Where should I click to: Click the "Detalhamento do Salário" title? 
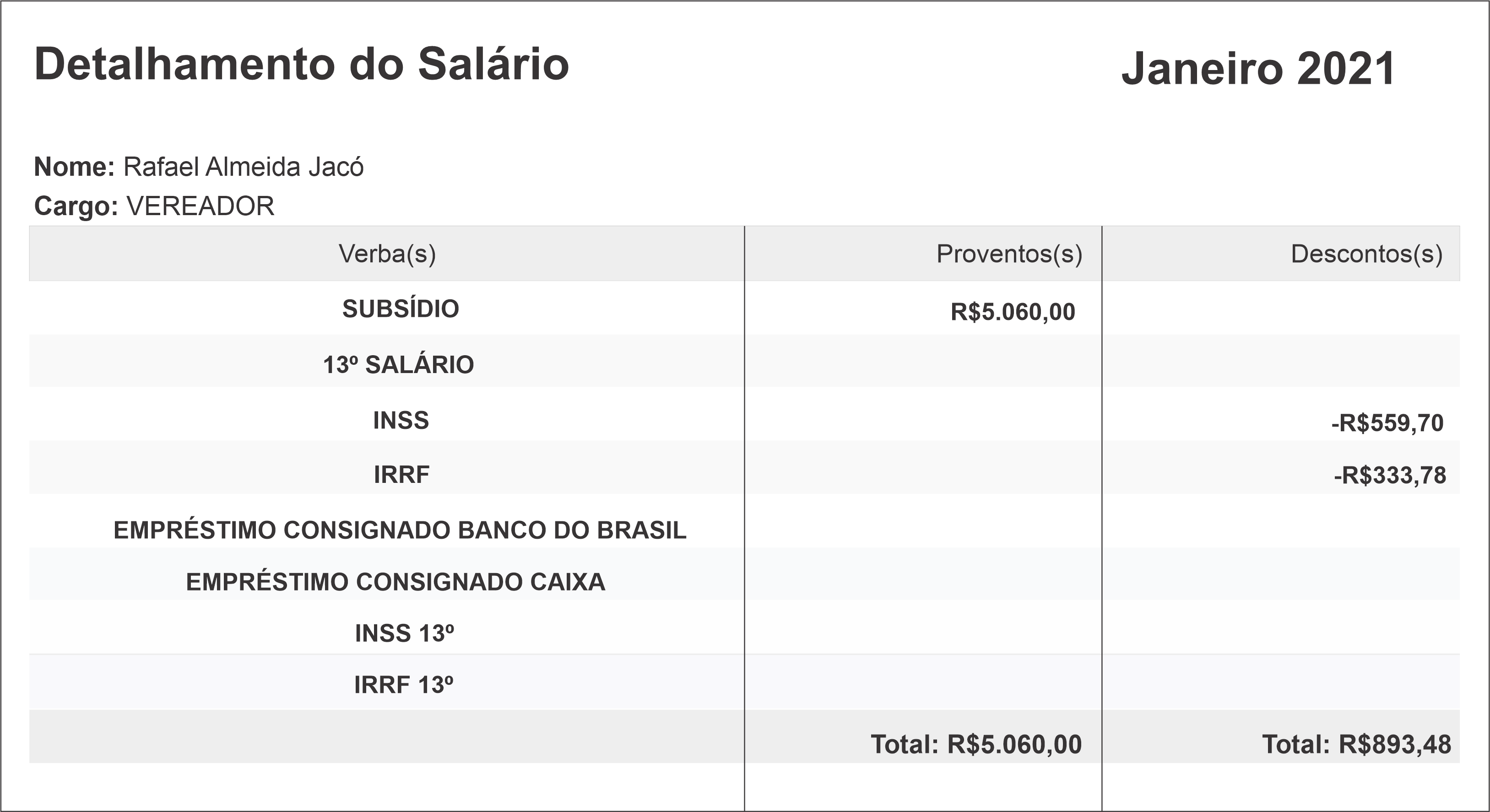click(x=301, y=64)
